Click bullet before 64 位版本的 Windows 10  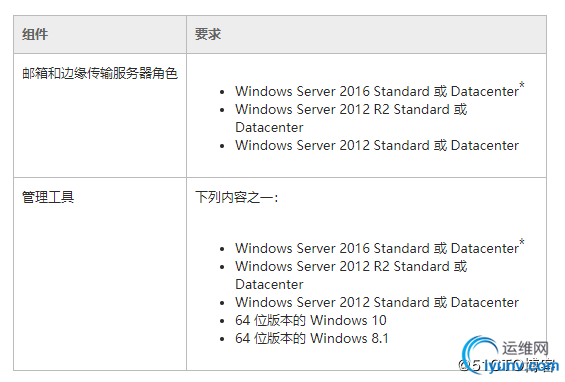coord(222,321)
